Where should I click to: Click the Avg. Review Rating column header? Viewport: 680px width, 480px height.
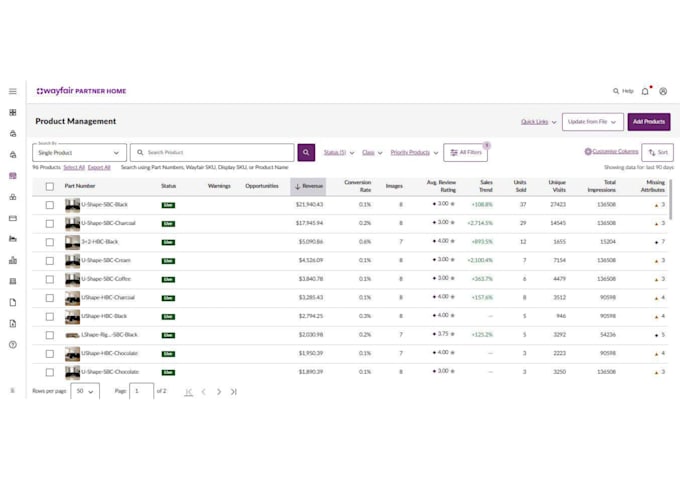click(441, 186)
